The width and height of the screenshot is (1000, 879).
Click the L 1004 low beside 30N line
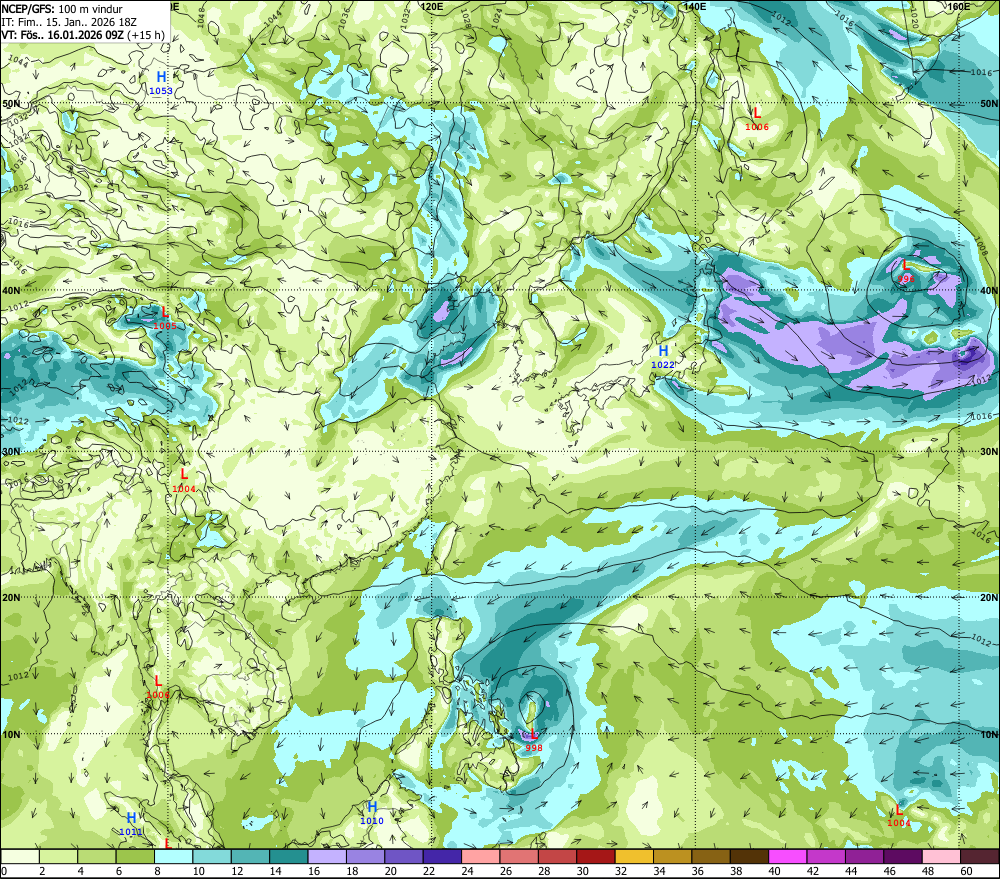point(184,481)
